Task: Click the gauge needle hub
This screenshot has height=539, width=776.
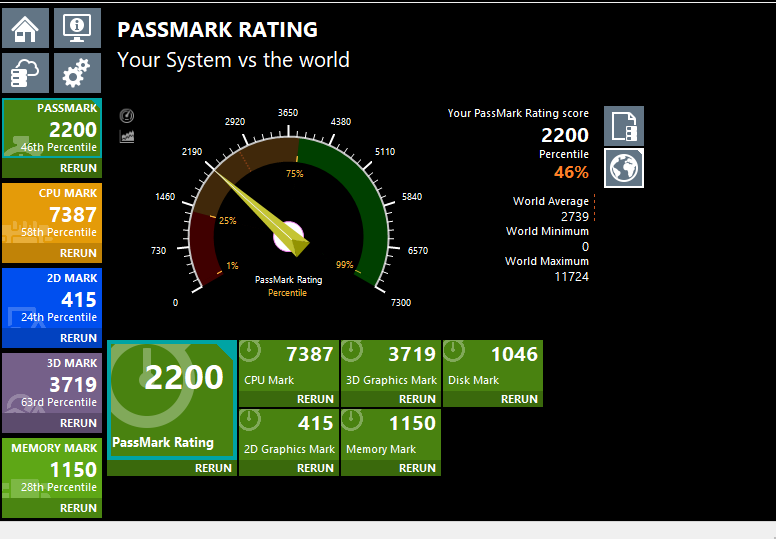Action: (289, 238)
